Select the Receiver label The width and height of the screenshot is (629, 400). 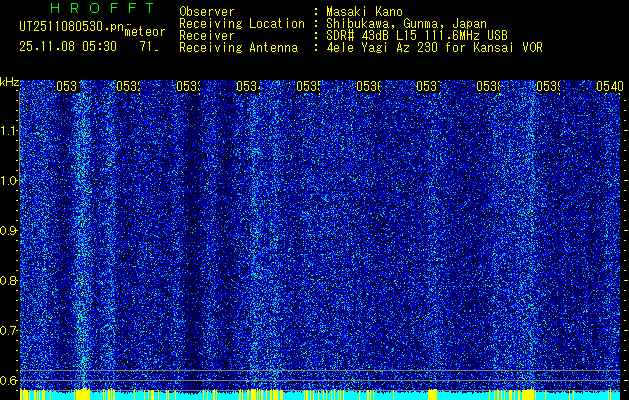[207, 36]
